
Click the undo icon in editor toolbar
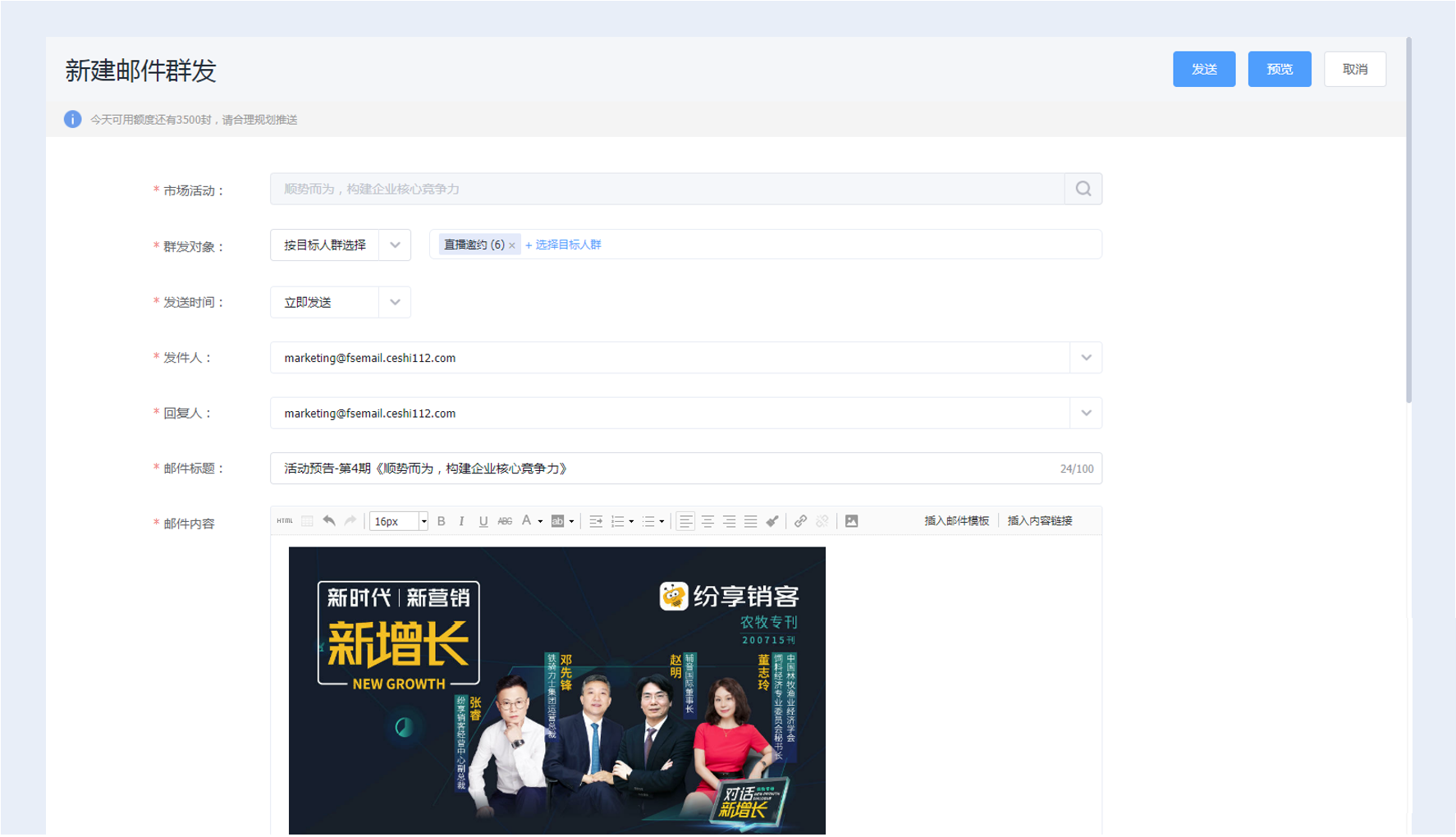(329, 521)
